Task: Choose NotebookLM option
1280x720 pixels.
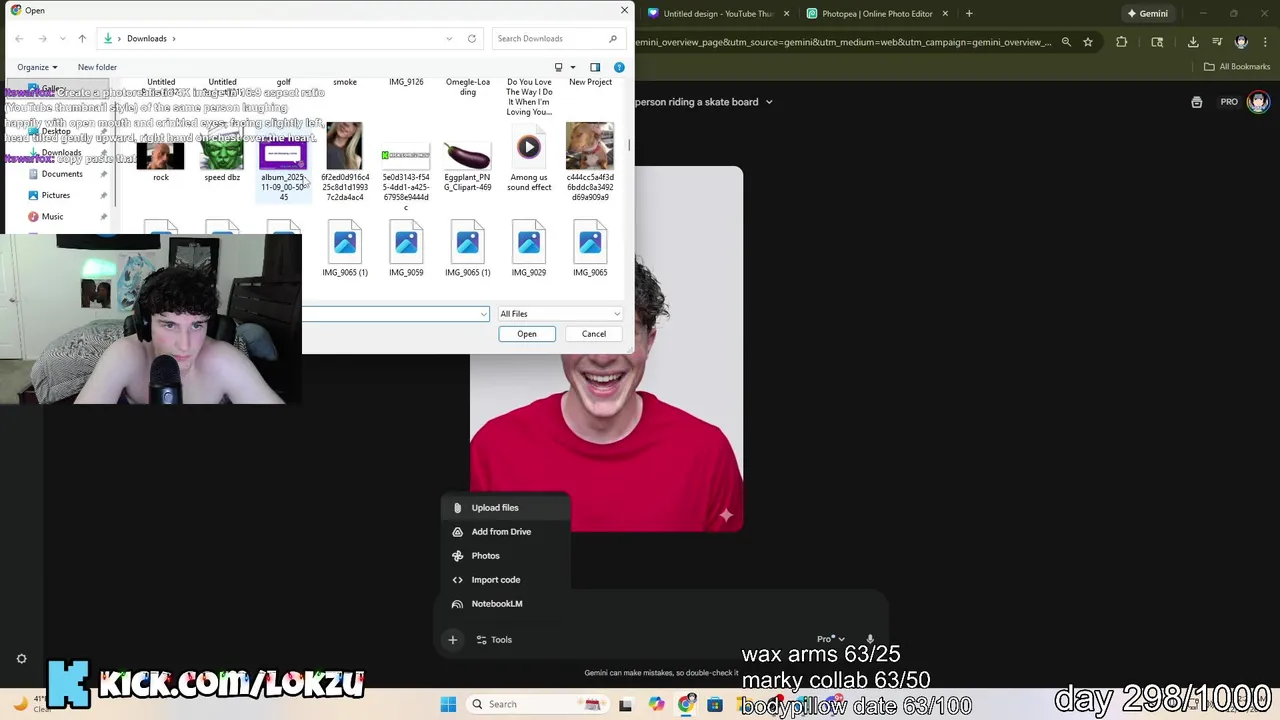Action: [505, 604]
